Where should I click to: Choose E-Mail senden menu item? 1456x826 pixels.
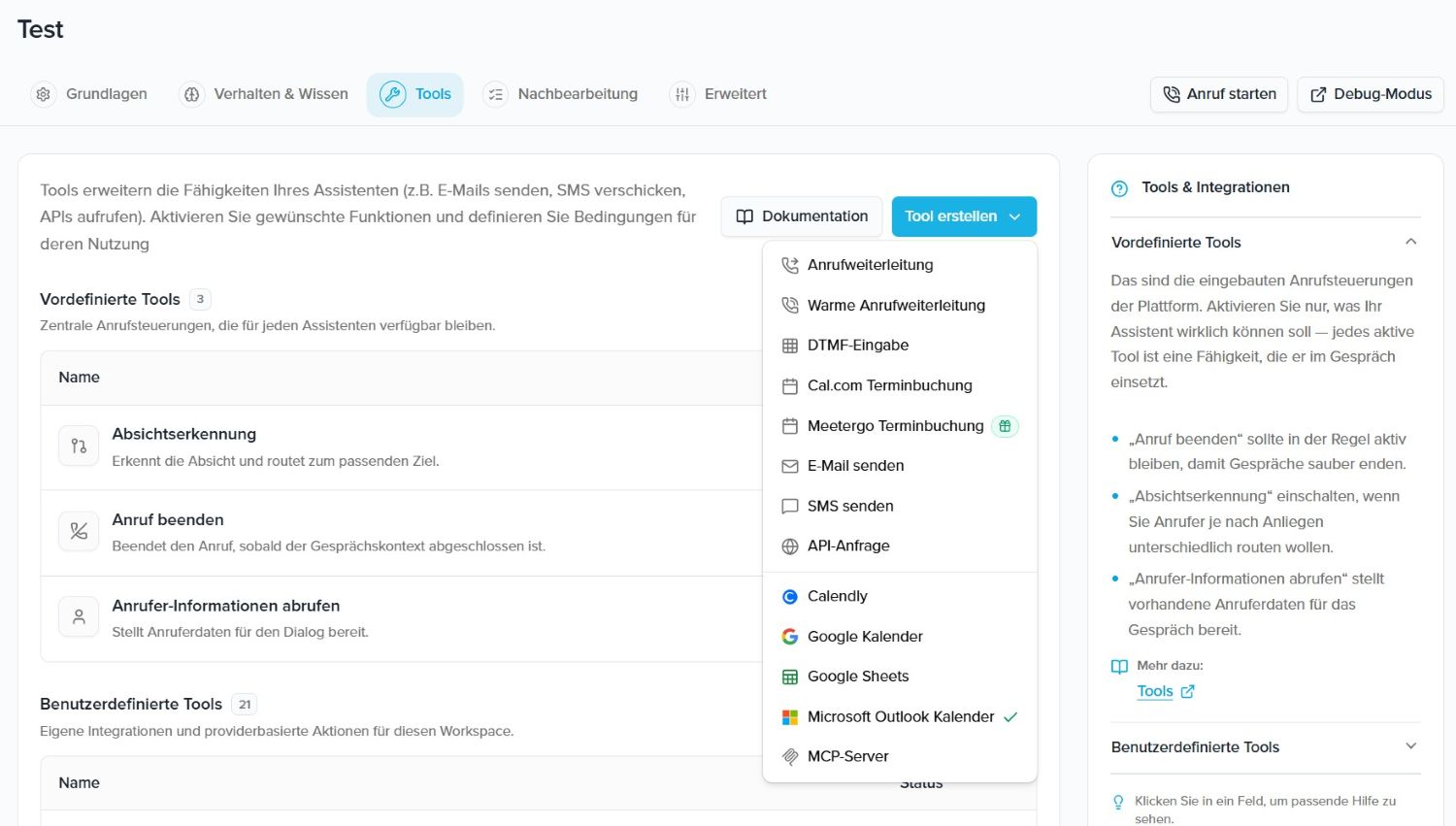tap(900, 466)
